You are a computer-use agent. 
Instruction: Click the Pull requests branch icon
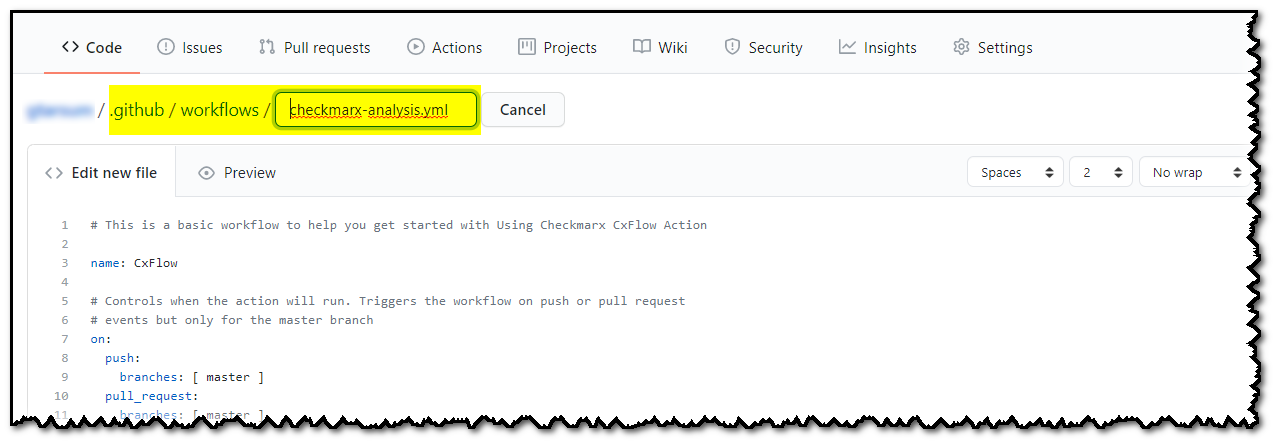(x=267, y=47)
